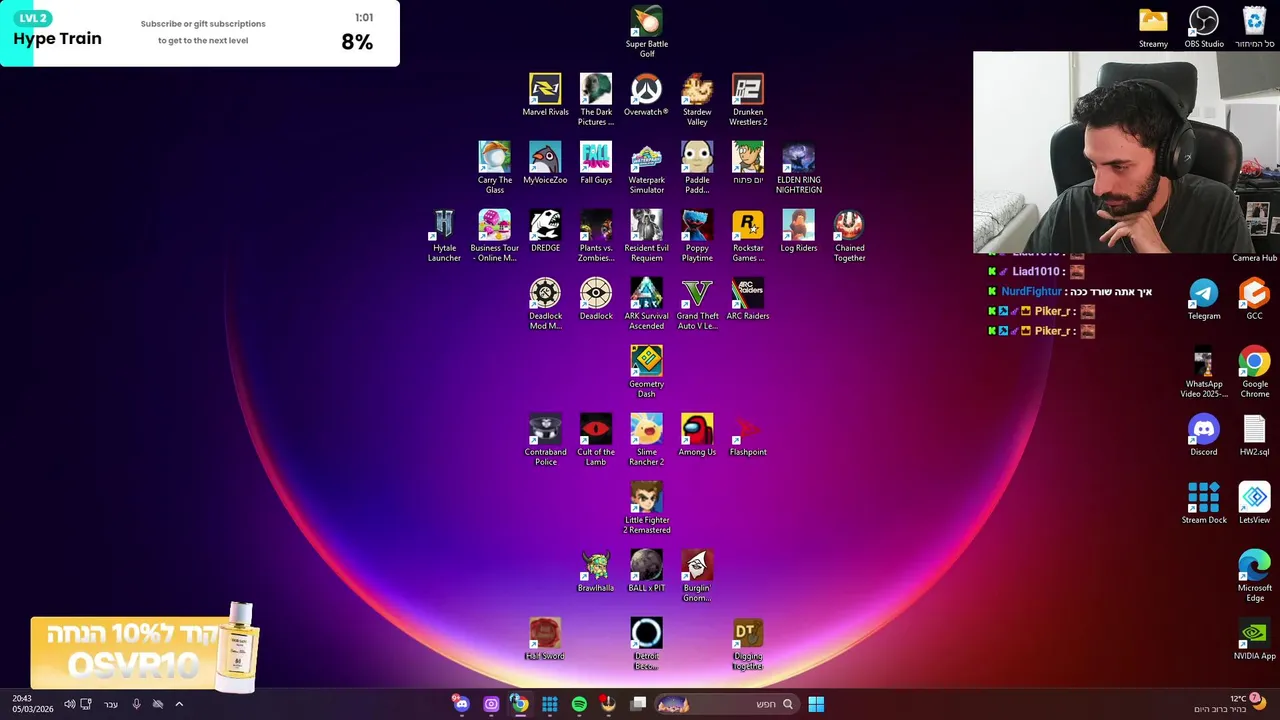The image size is (1280, 720).
Task: Open the weather widget showing 12°C
Action: (x=1232, y=704)
